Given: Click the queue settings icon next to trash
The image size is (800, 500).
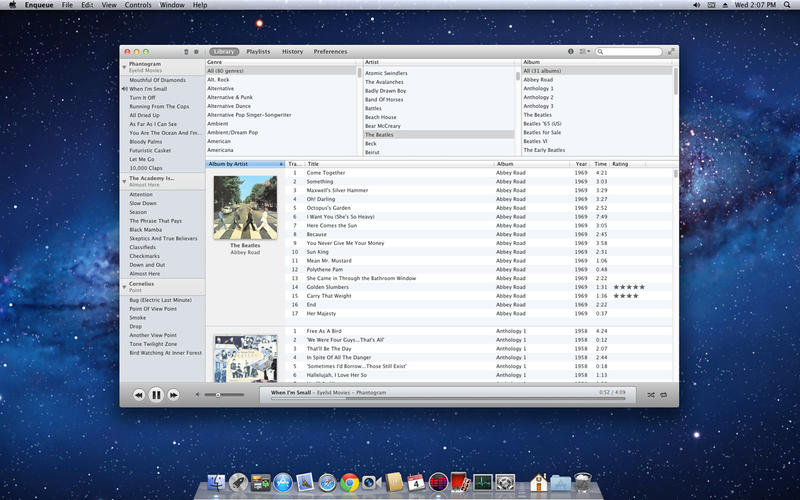Looking at the screenshot, I should [x=196, y=51].
